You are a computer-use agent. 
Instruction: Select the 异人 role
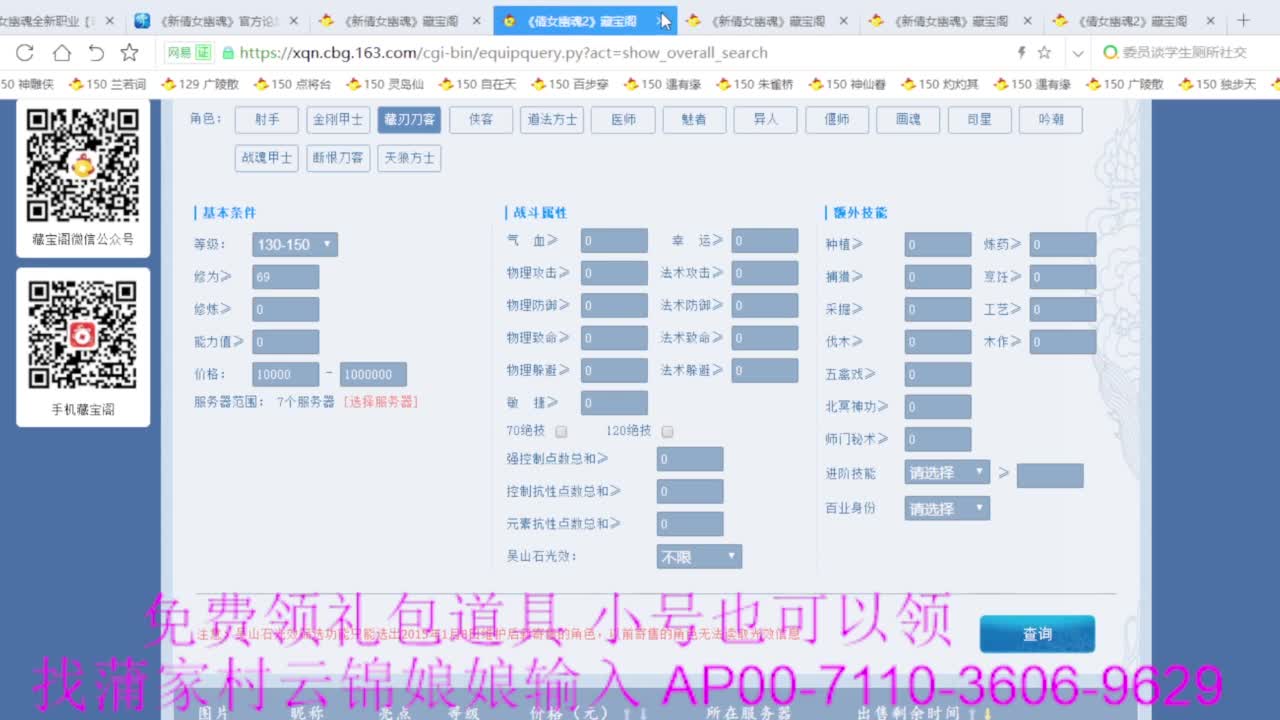click(766, 120)
